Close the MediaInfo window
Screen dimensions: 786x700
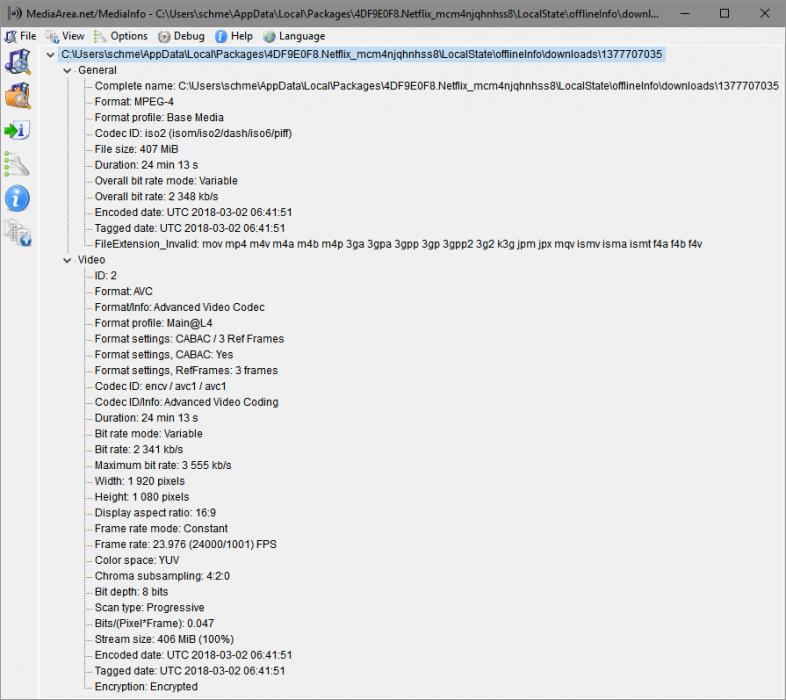point(764,13)
